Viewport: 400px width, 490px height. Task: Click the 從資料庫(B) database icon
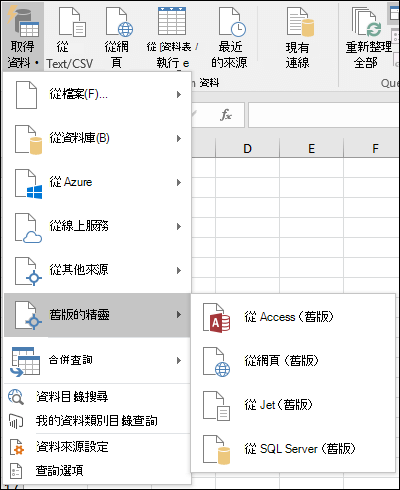(29, 140)
